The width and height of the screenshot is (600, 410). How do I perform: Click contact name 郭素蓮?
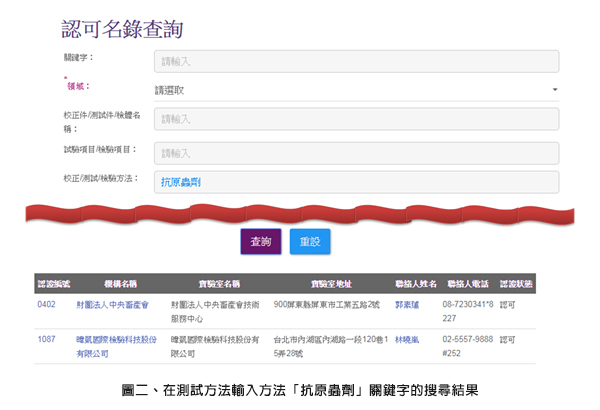(x=406, y=303)
